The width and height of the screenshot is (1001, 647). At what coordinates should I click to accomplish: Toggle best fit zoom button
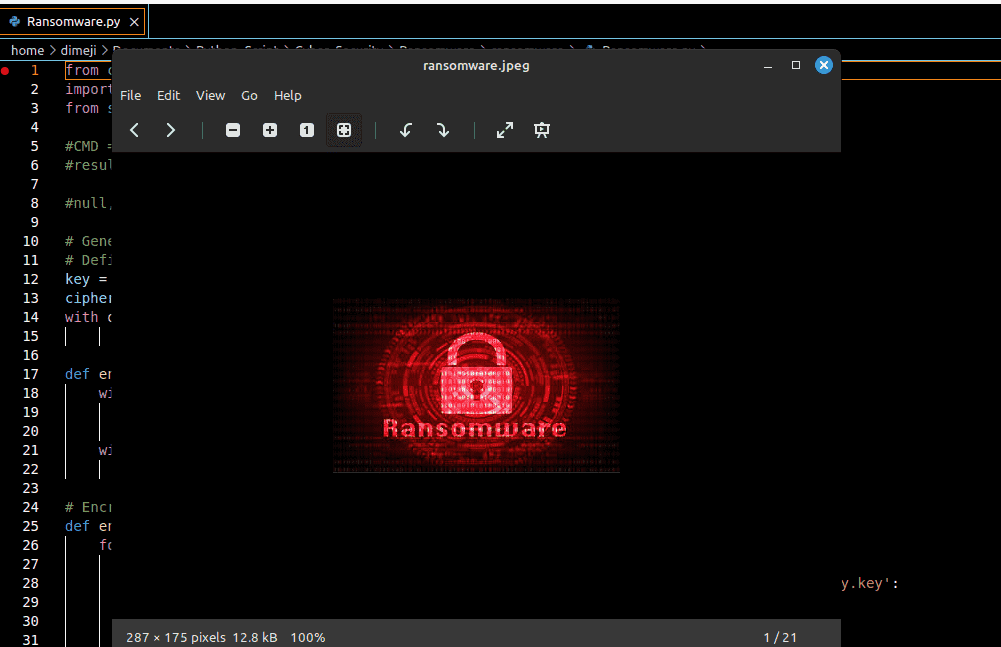coord(344,130)
